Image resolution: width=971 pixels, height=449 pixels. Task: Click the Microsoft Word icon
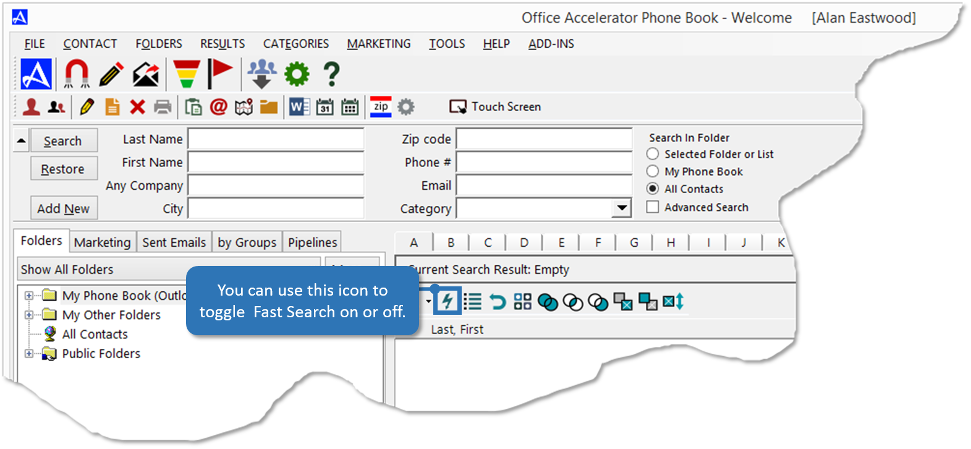pyautogui.click(x=300, y=107)
